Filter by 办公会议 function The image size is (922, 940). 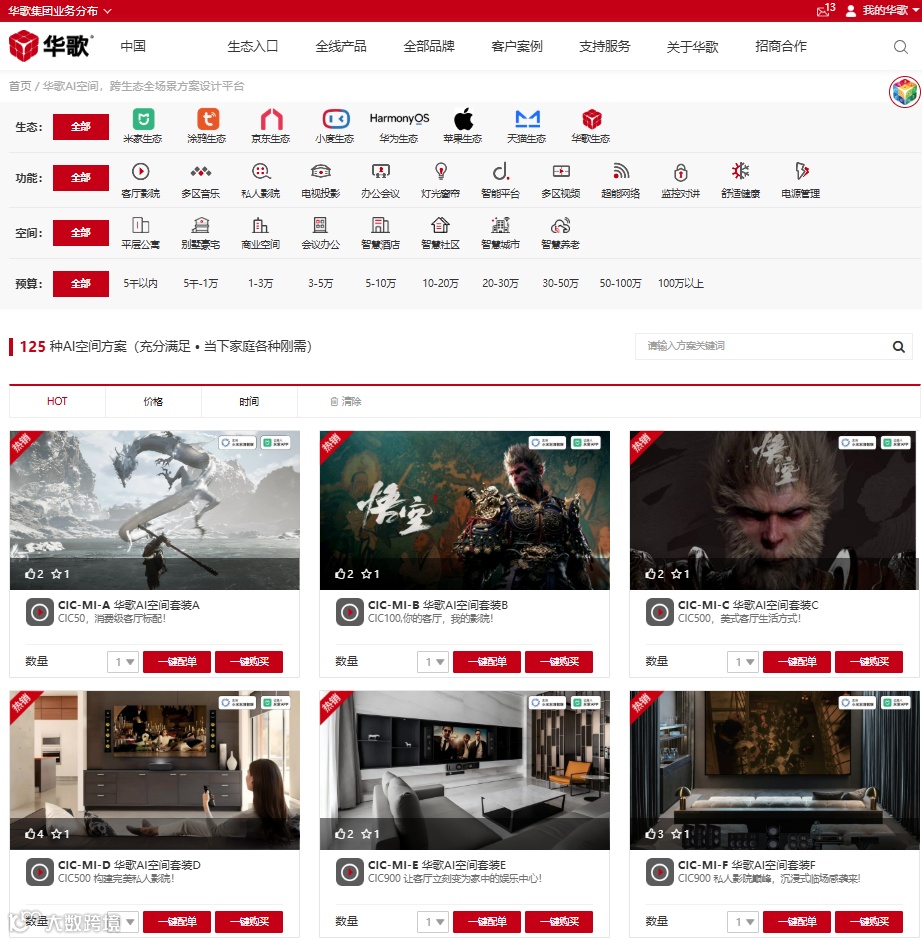(x=380, y=180)
